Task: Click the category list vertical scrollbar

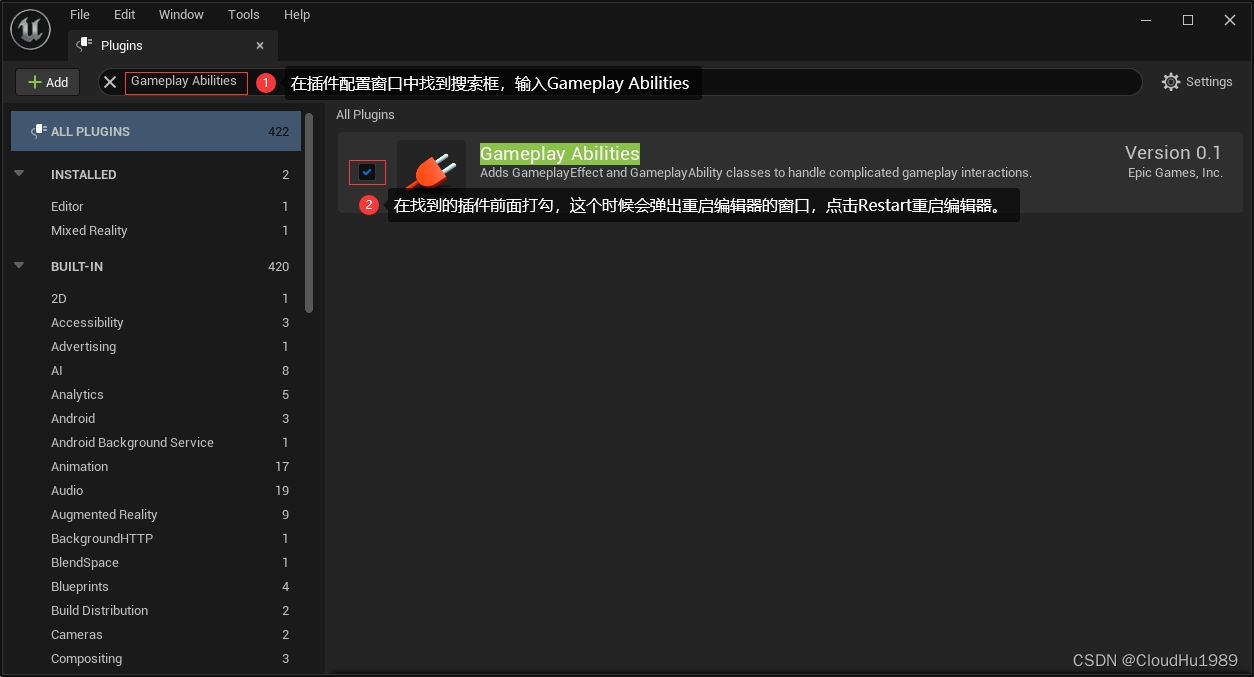Action: point(309,212)
